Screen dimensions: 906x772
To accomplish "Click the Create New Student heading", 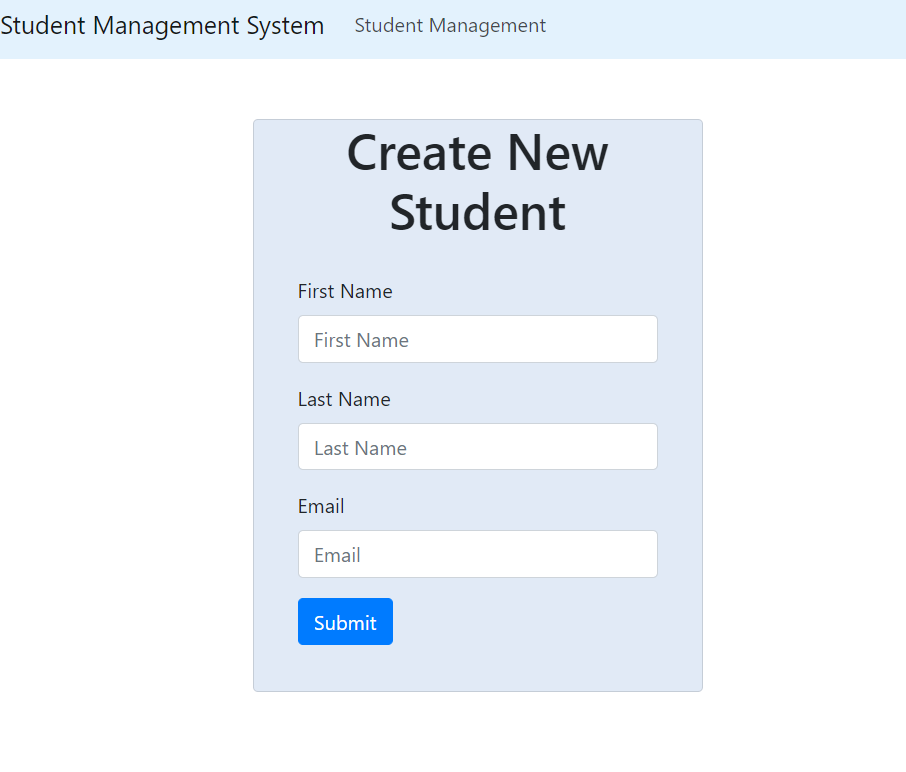I will point(477,183).
